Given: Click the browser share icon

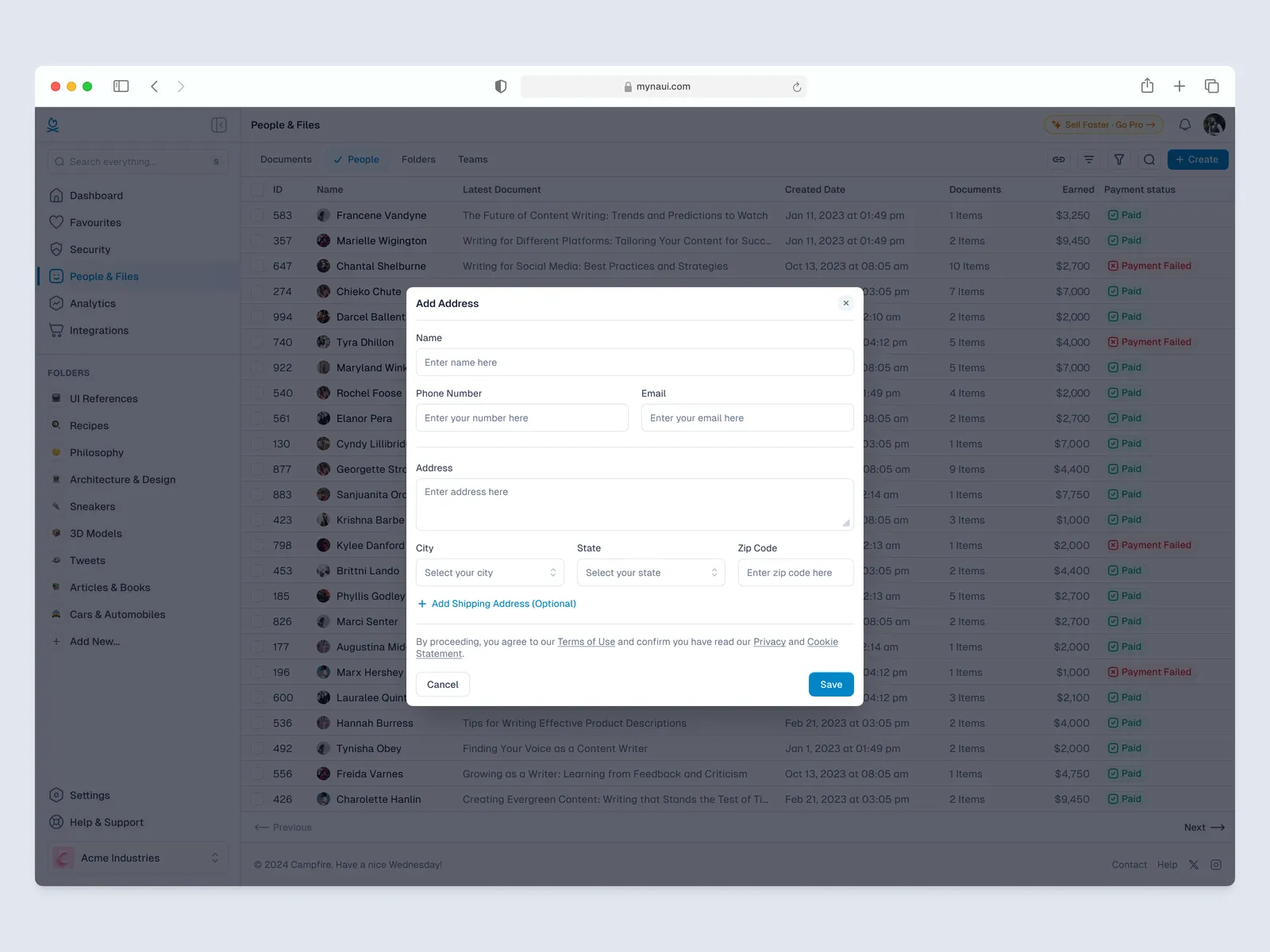Looking at the screenshot, I should tap(1147, 86).
